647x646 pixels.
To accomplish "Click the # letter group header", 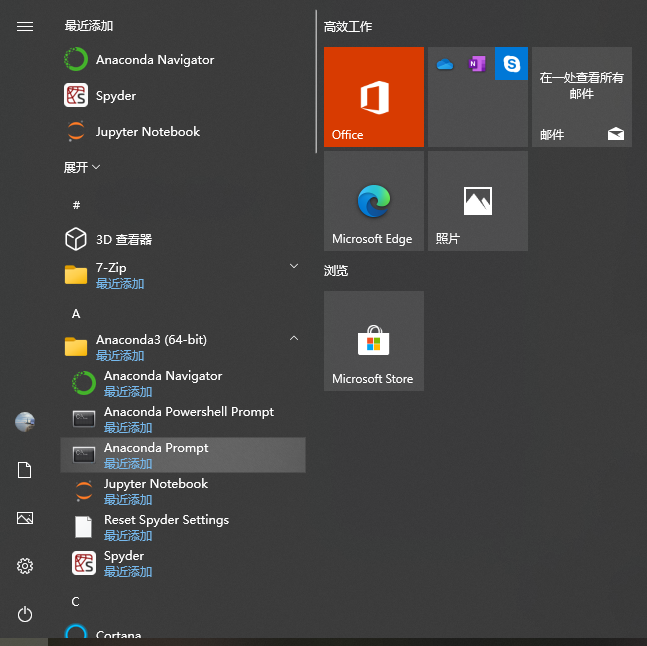I will [x=76, y=205].
